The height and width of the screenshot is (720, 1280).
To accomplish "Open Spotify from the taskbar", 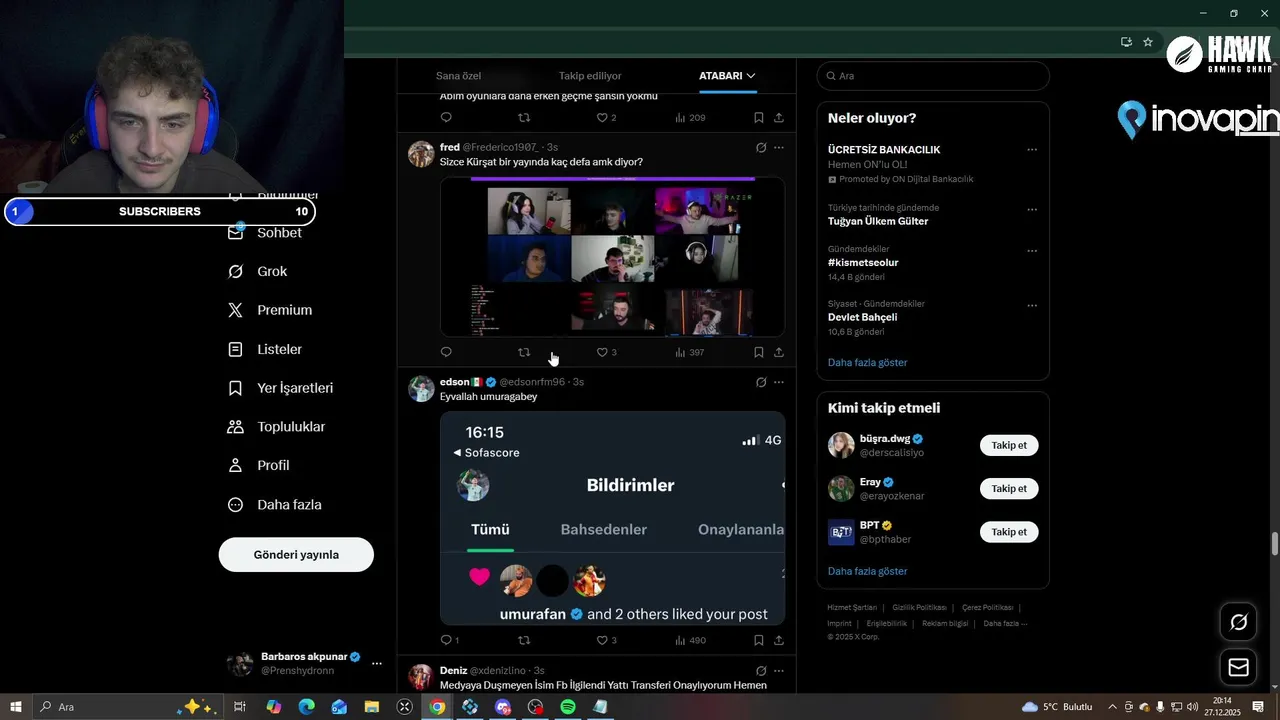I will pyautogui.click(x=568, y=707).
